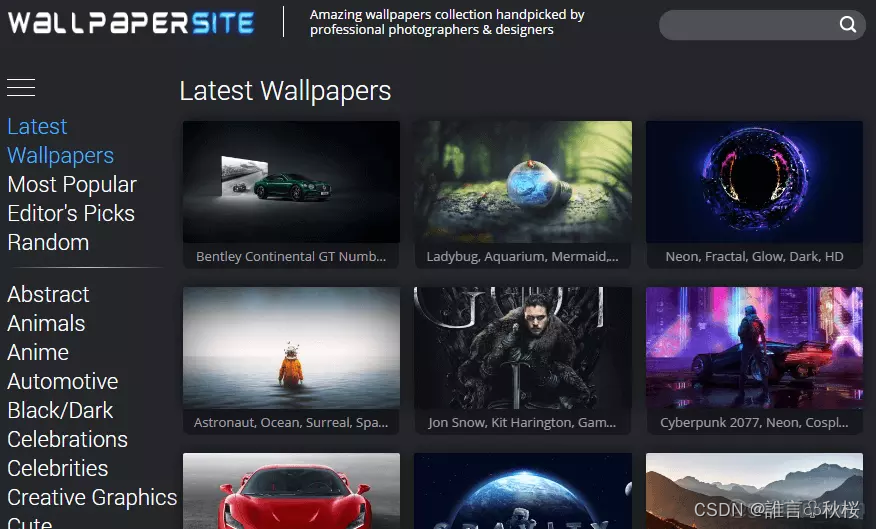Open the ladybug and aquarium bulb thumbnail
Screen dimensions: 876x529
point(523,182)
